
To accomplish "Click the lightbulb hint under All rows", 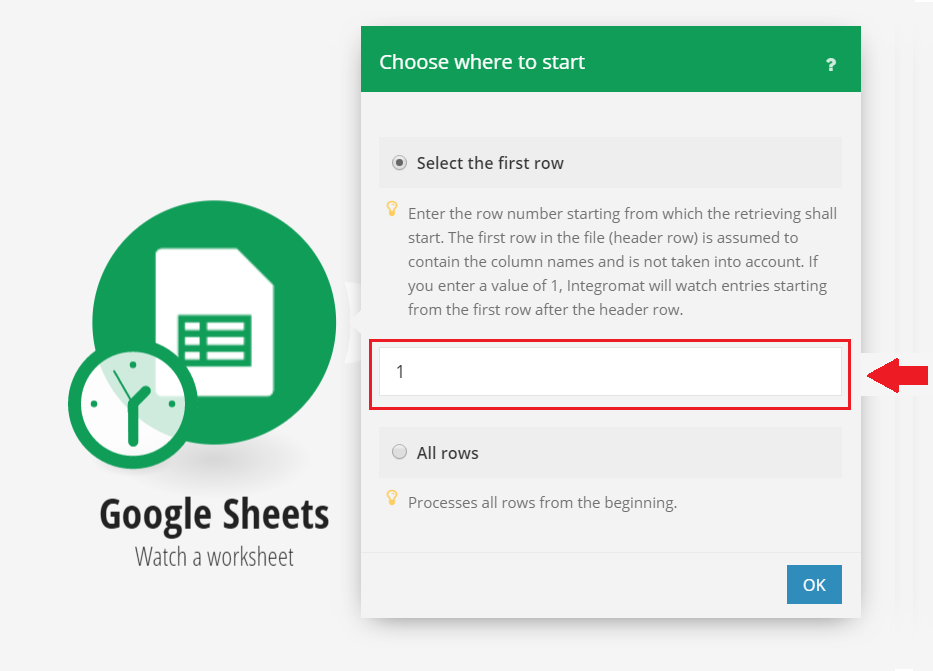I will pyautogui.click(x=392, y=498).
